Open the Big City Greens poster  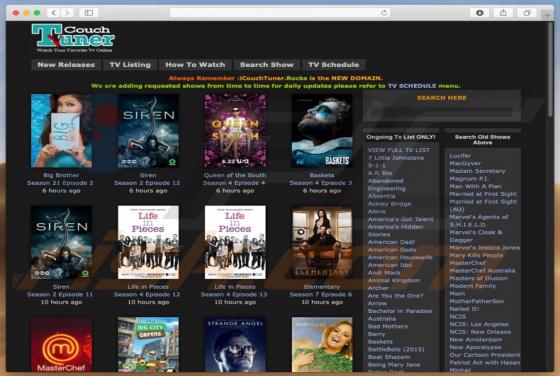point(148,344)
